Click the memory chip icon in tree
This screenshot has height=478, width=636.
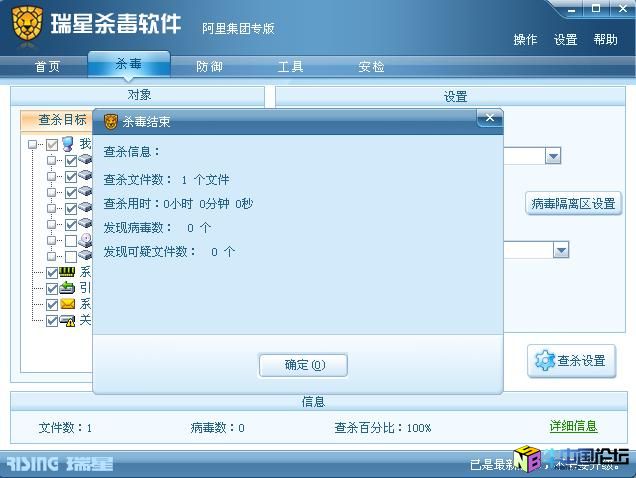tap(67, 272)
